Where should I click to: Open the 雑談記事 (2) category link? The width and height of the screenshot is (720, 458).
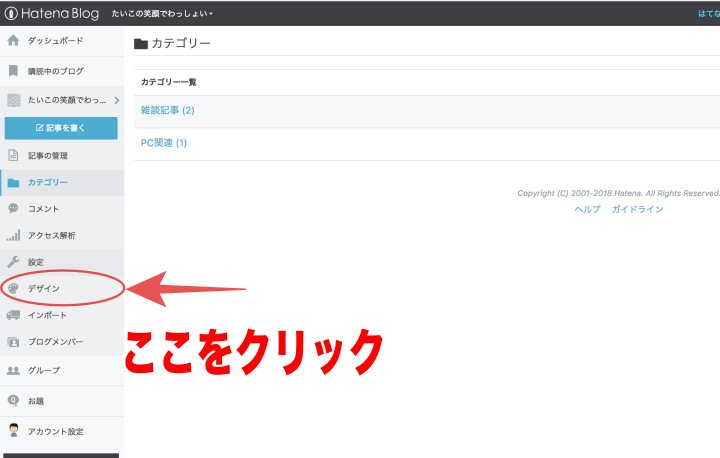[168, 110]
